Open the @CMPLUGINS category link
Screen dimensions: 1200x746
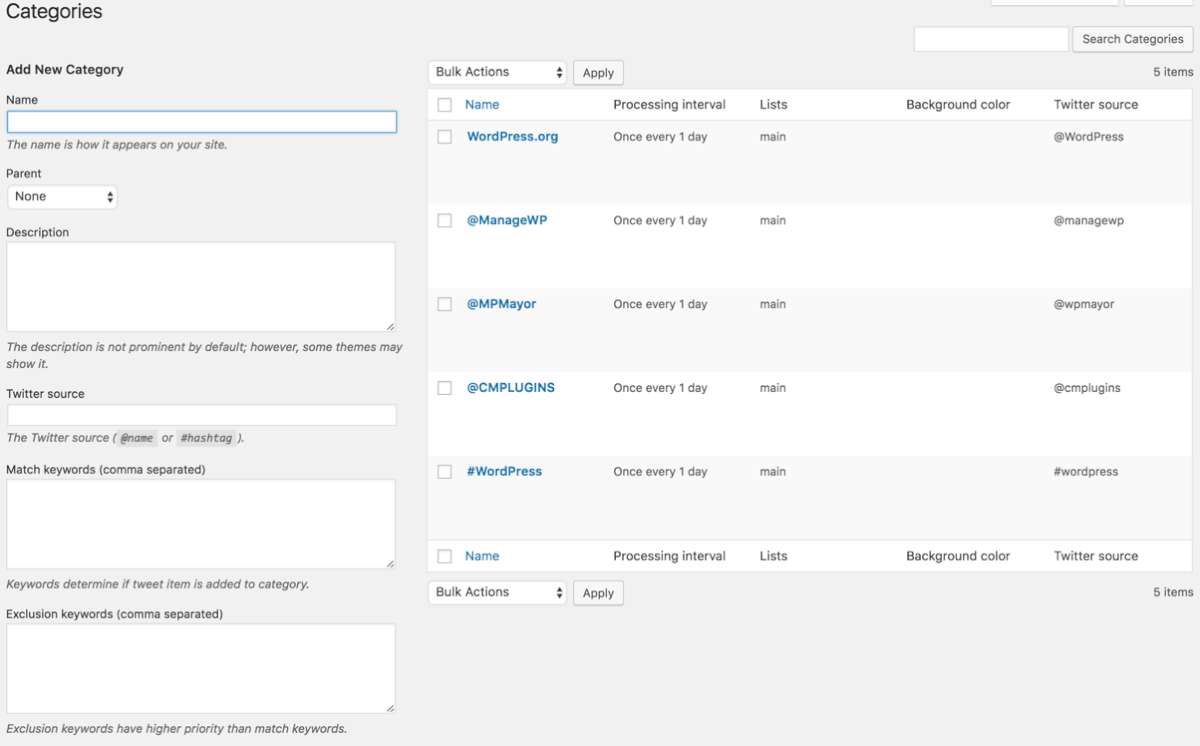(510, 388)
